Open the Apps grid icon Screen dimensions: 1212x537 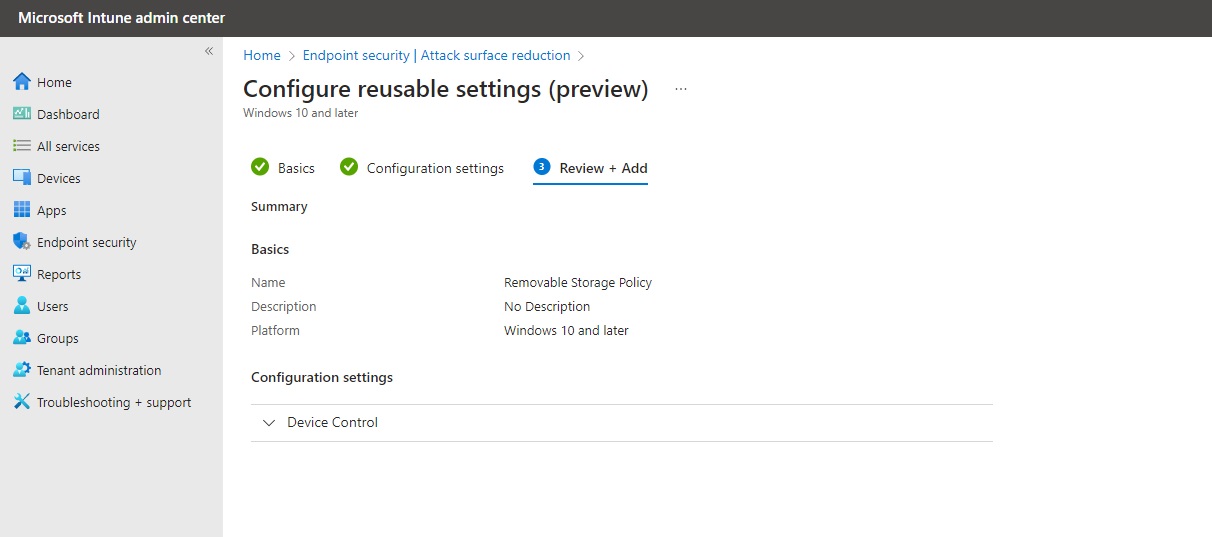click(22, 210)
